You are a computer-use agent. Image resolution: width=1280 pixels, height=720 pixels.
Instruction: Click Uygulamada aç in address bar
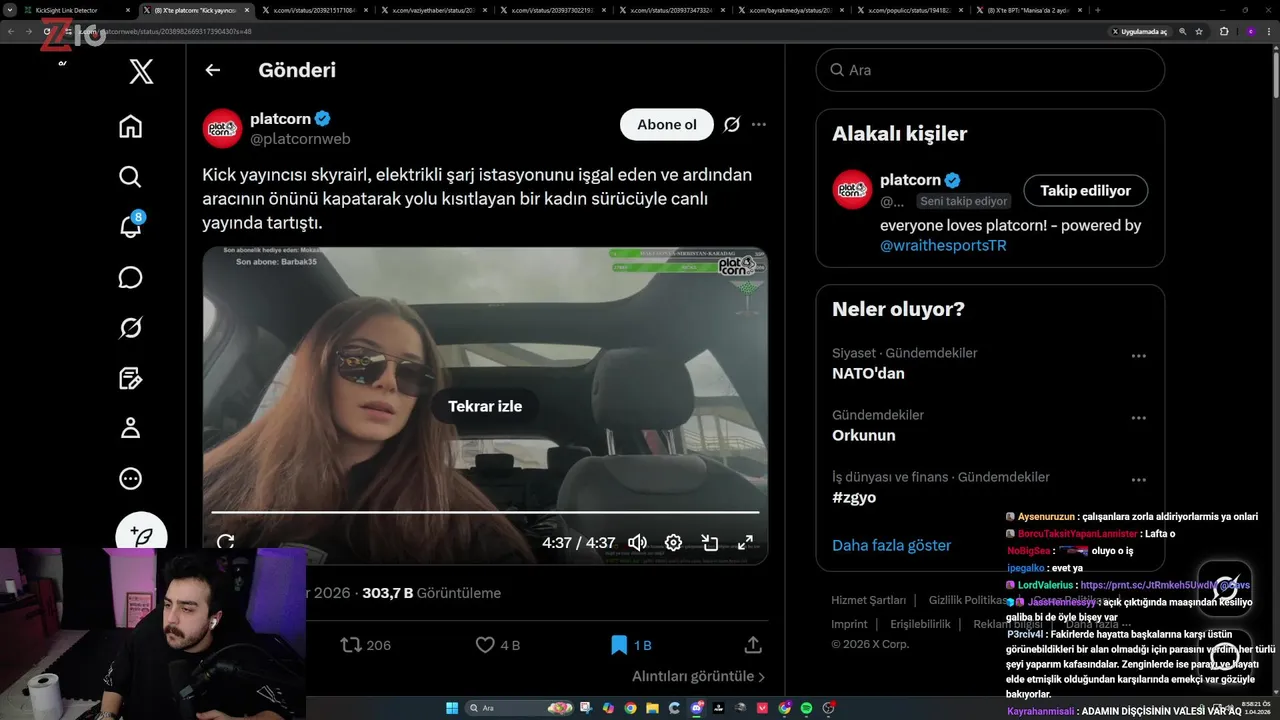click(1140, 31)
